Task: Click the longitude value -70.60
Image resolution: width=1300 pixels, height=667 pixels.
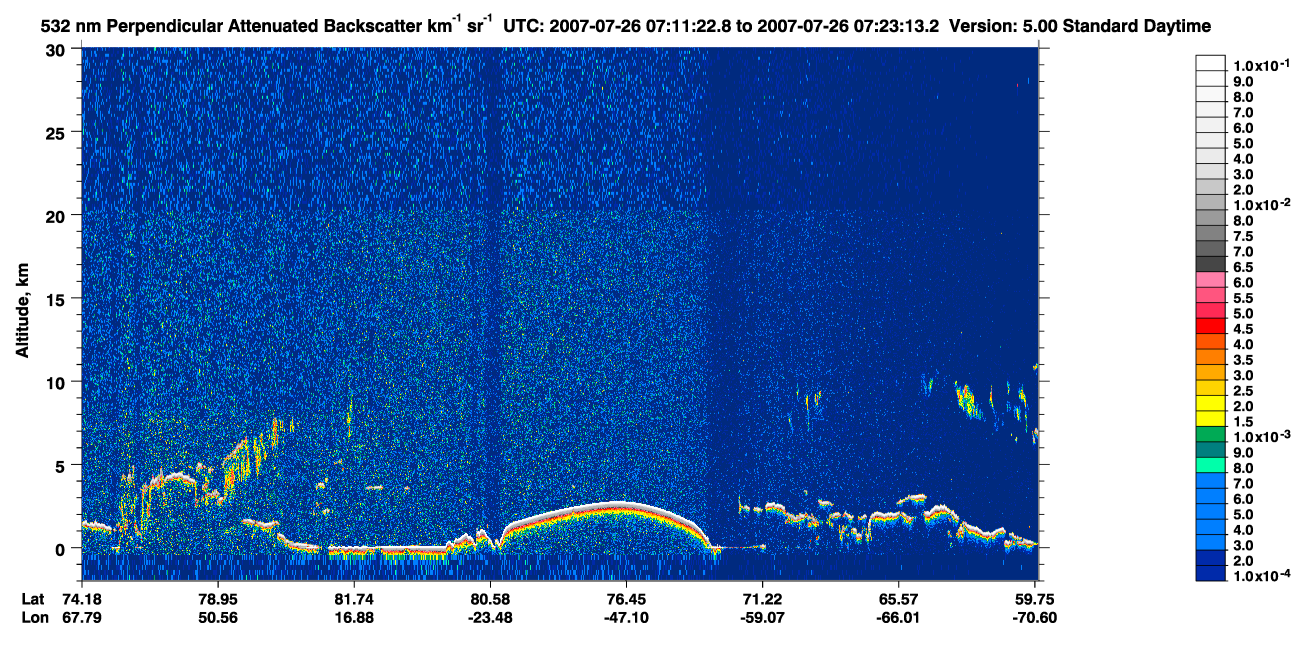Action: tap(1034, 617)
